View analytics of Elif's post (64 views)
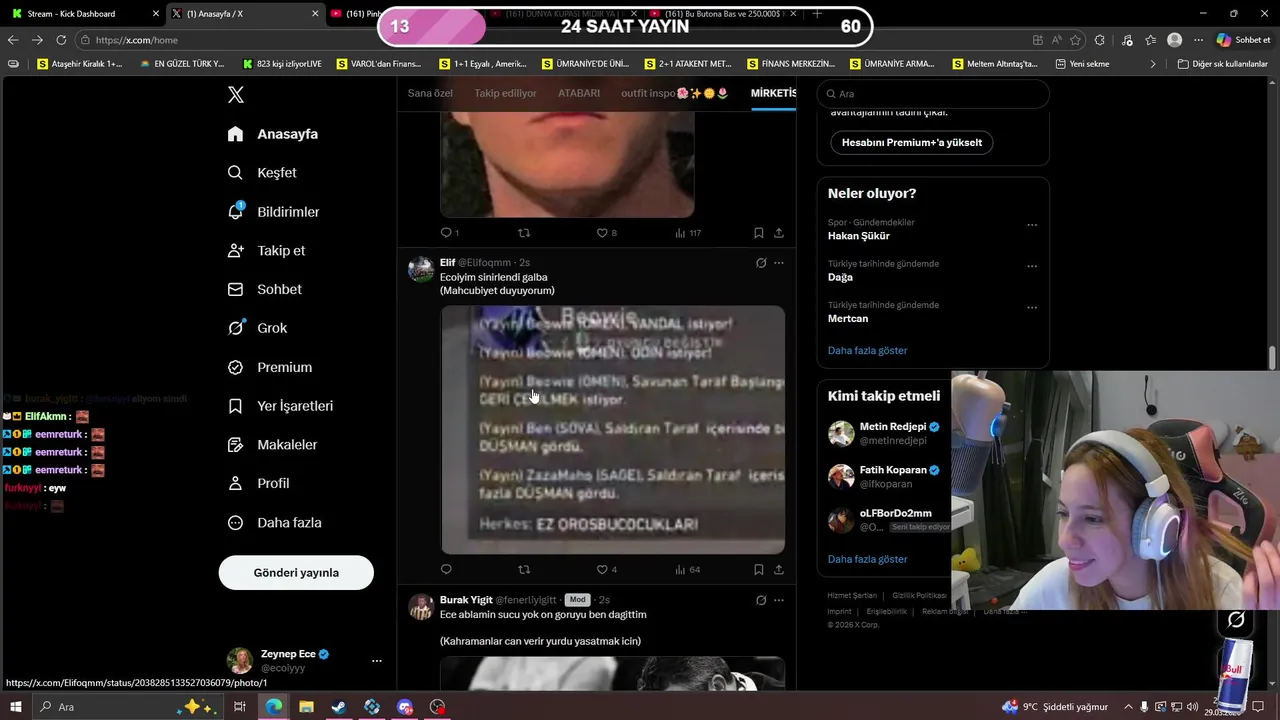Screen dimensions: 1280x720 687,570
